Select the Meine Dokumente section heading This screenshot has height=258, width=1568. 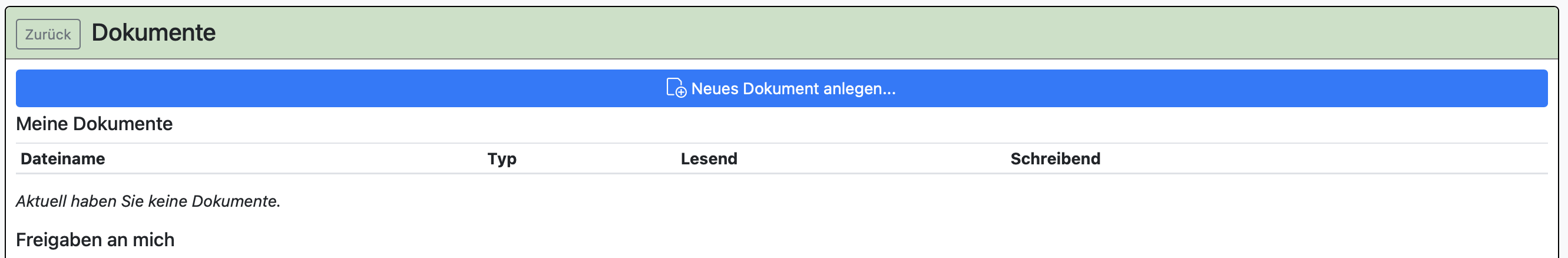coord(94,124)
